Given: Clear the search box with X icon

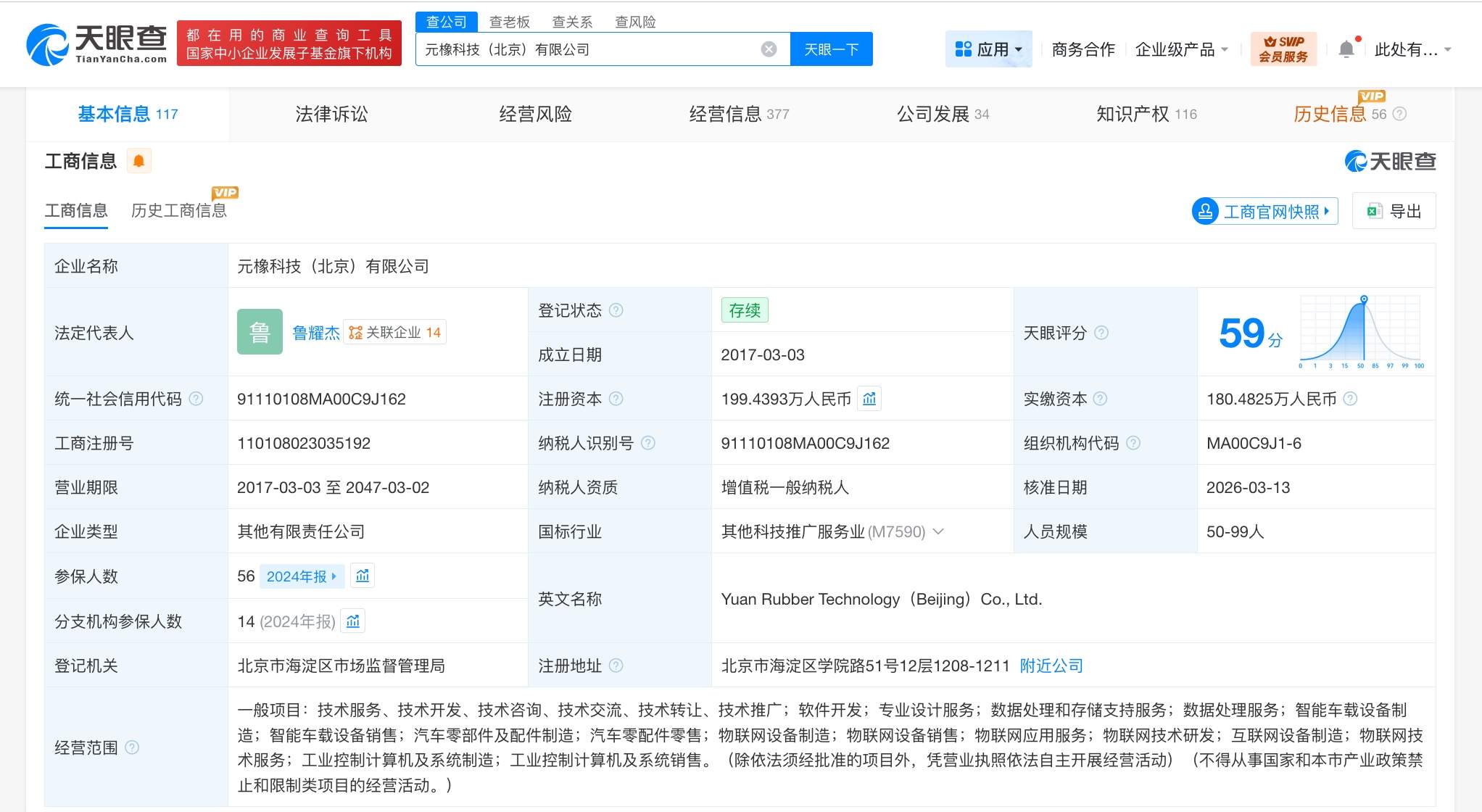Looking at the screenshot, I should (769, 49).
